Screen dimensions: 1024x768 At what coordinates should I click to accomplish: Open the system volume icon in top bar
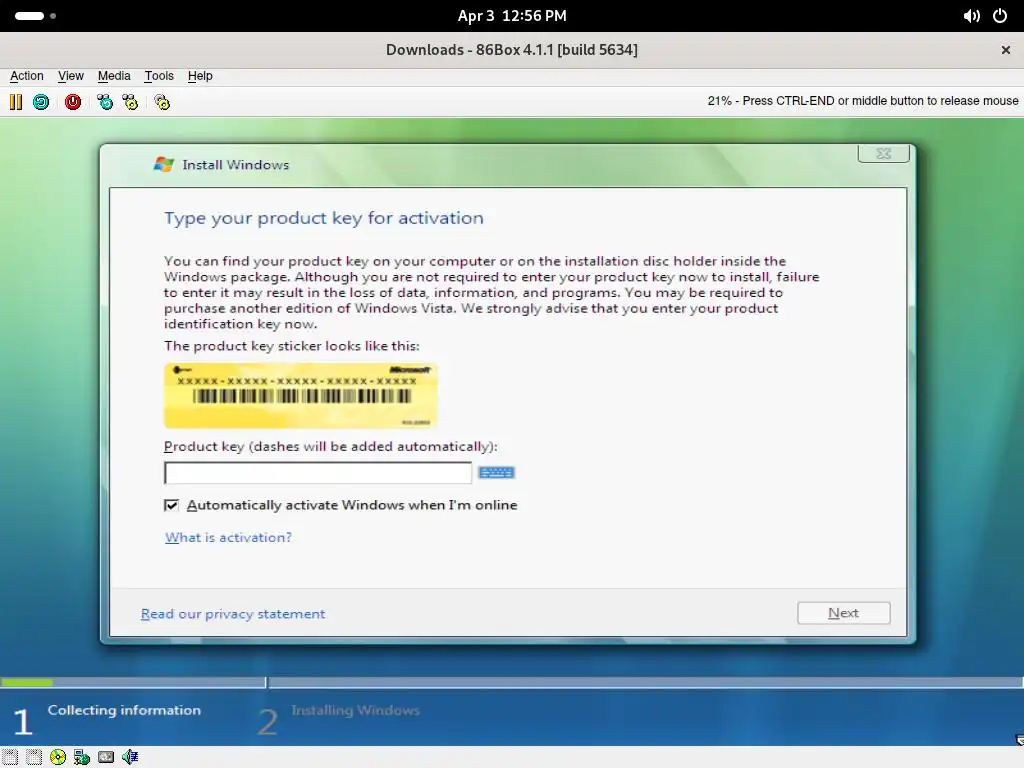click(x=971, y=16)
